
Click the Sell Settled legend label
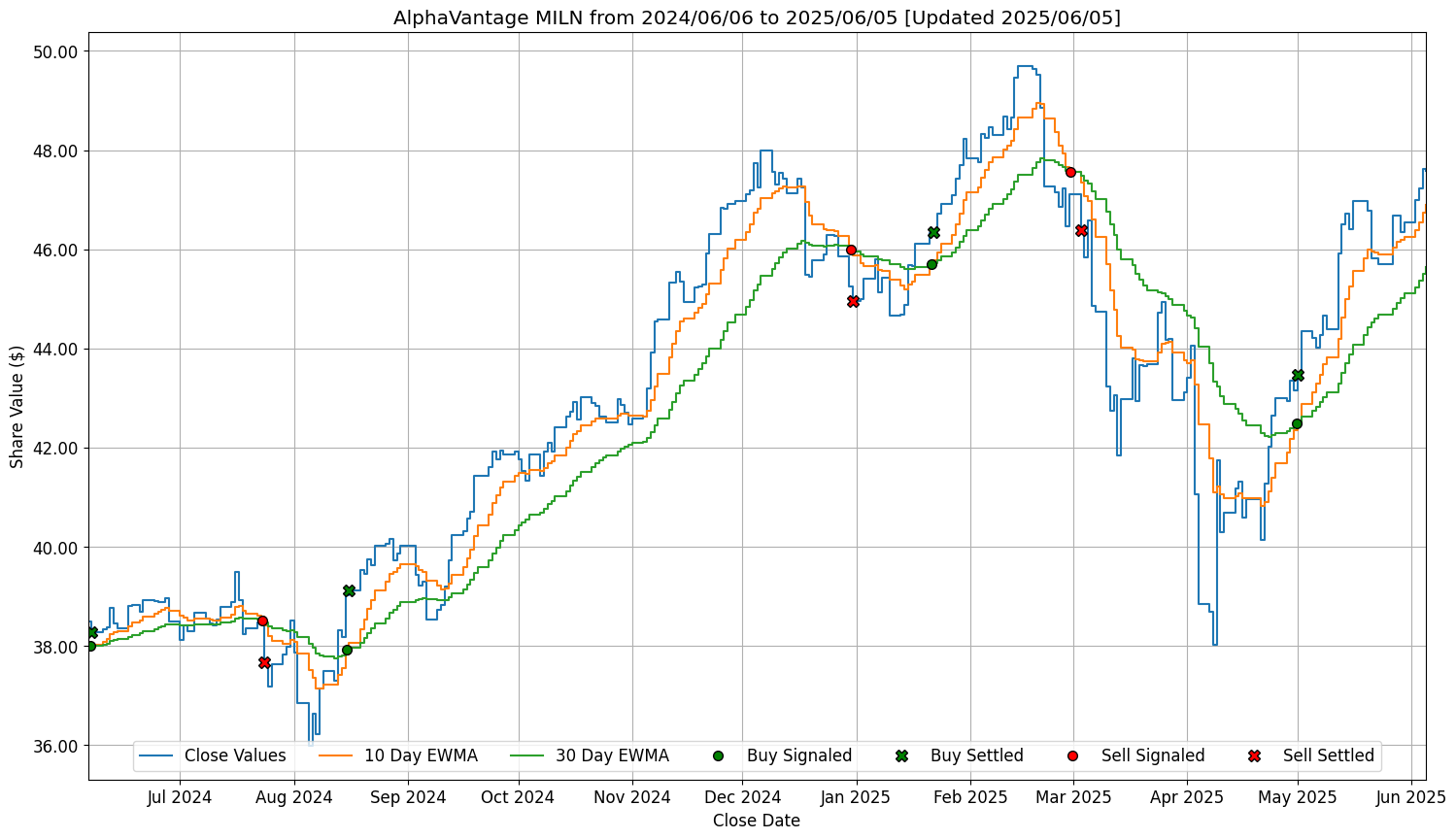pyautogui.click(x=1329, y=755)
